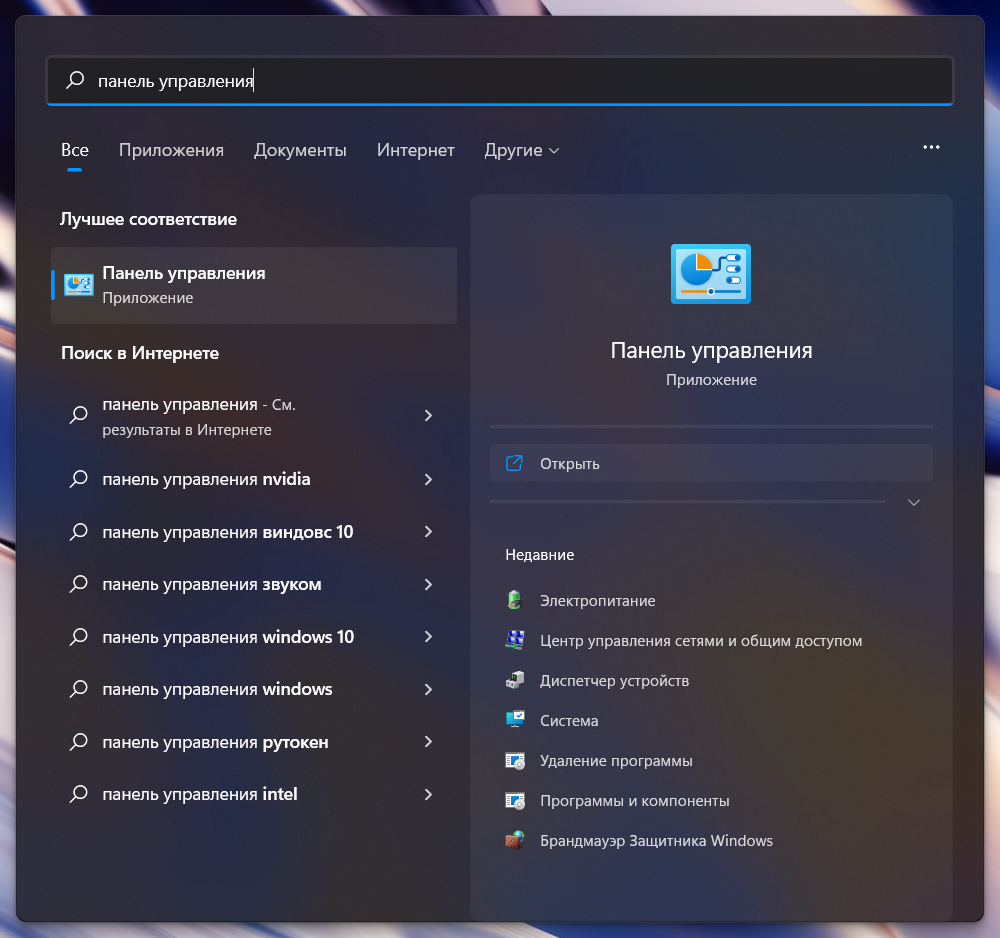This screenshot has height=938, width=1000.
Task: Click the Электропитание battery icon
Action: (x=514, y=600)
